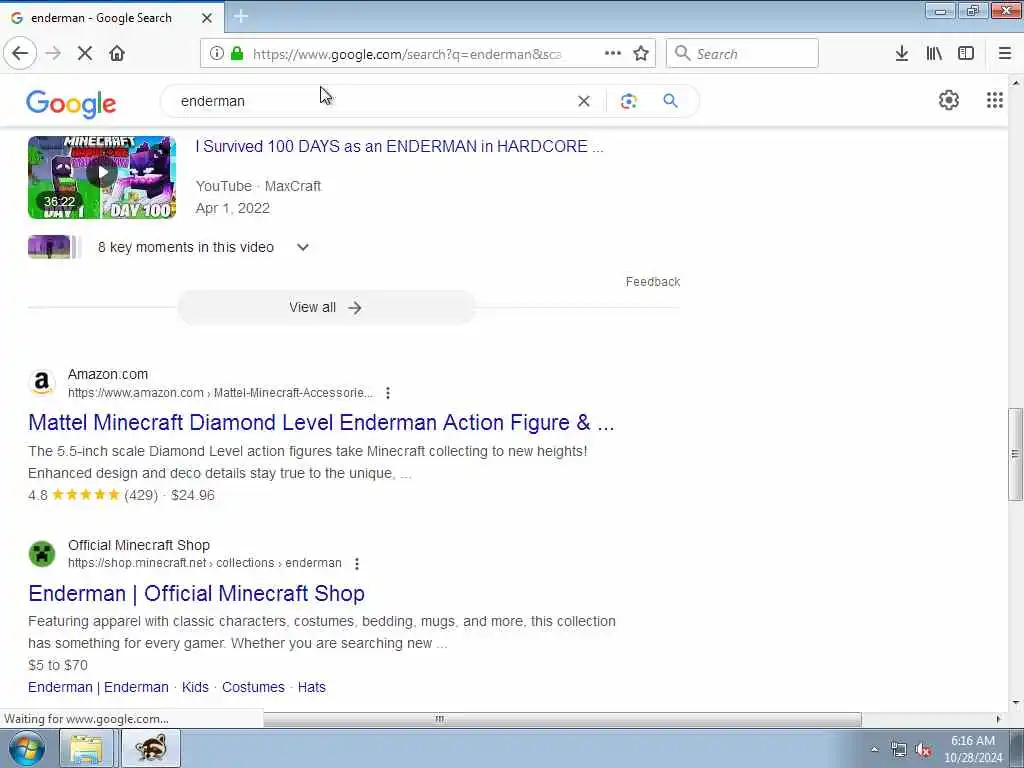This screenshot has width=1024, height=768.
Task: Click the horizontal scrollbar thumb
Action: 562,720
